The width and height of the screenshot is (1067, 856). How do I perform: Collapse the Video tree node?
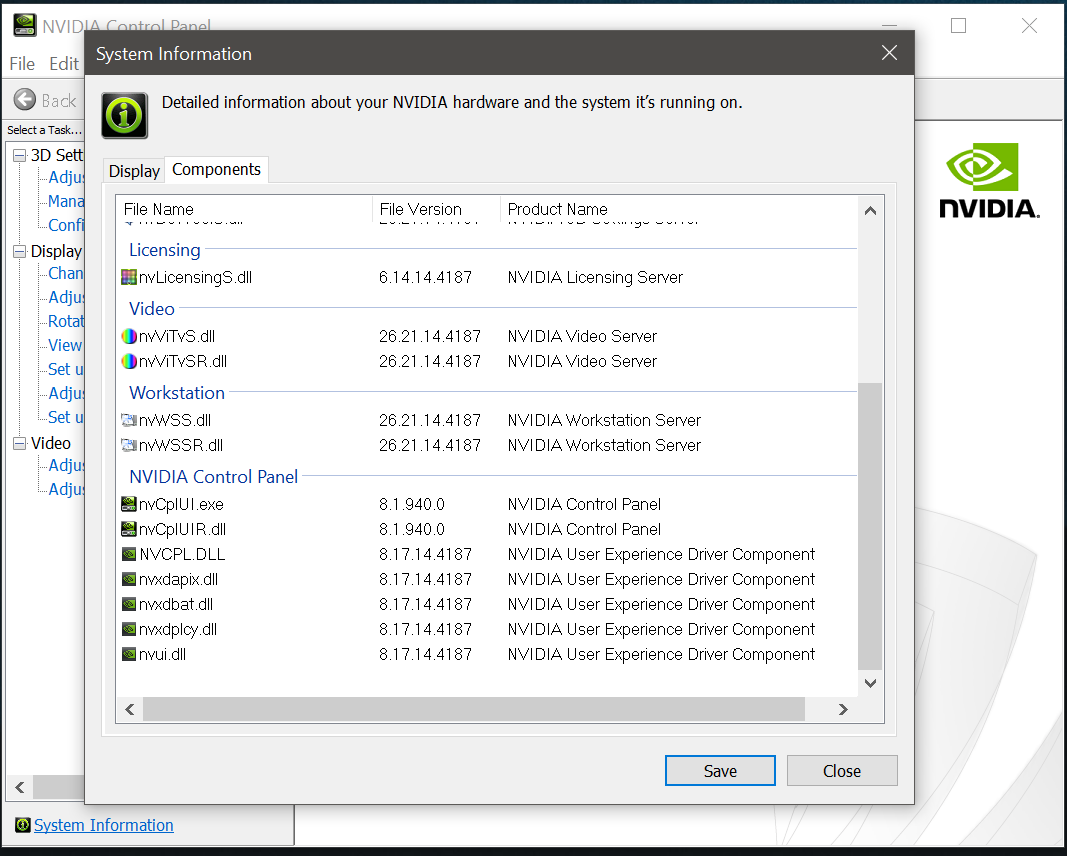click(x=17, y=442)
